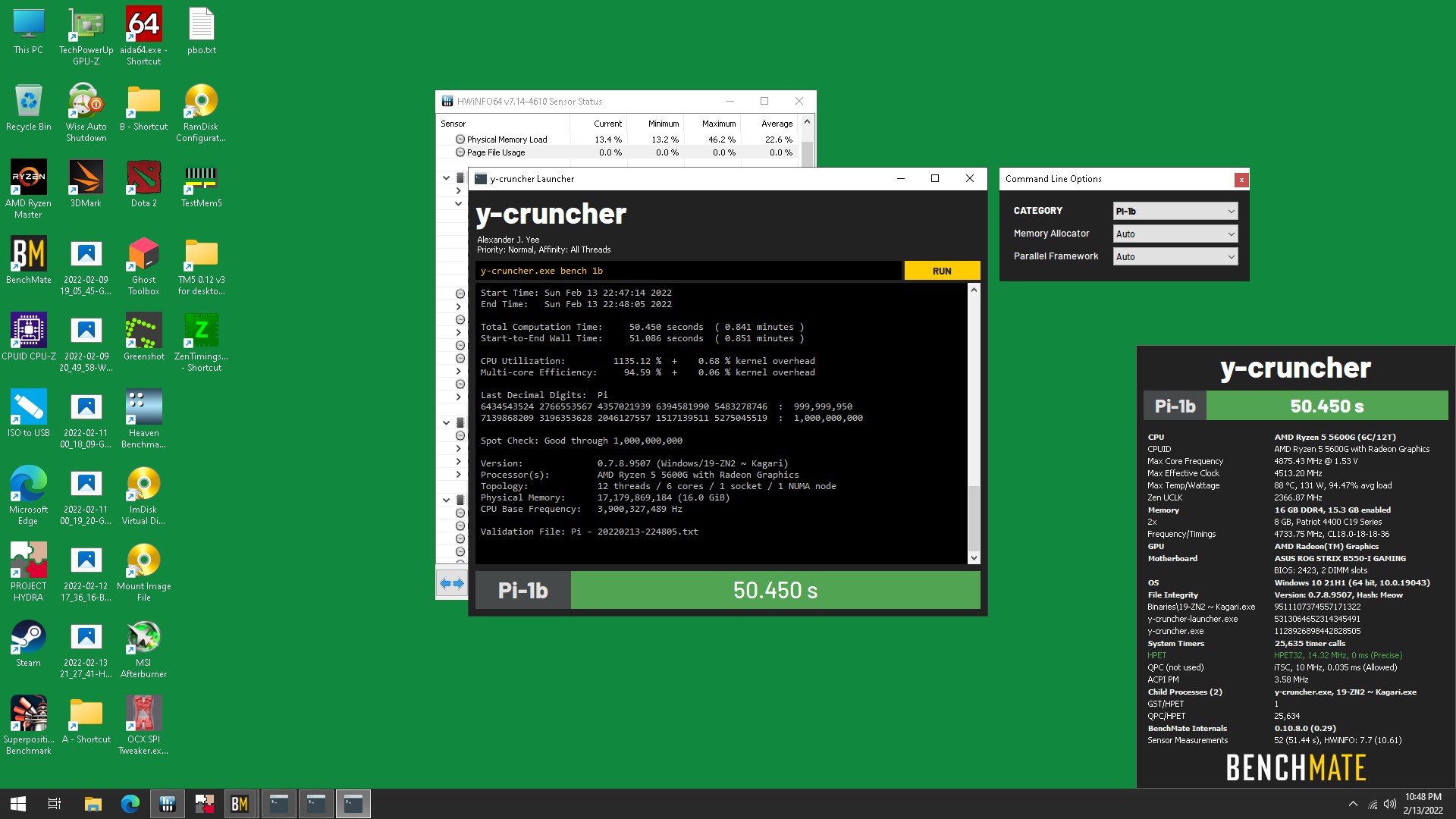Open the A - Shortcut folder
The width and height of the screenshot is (1456, 819).
86,720
